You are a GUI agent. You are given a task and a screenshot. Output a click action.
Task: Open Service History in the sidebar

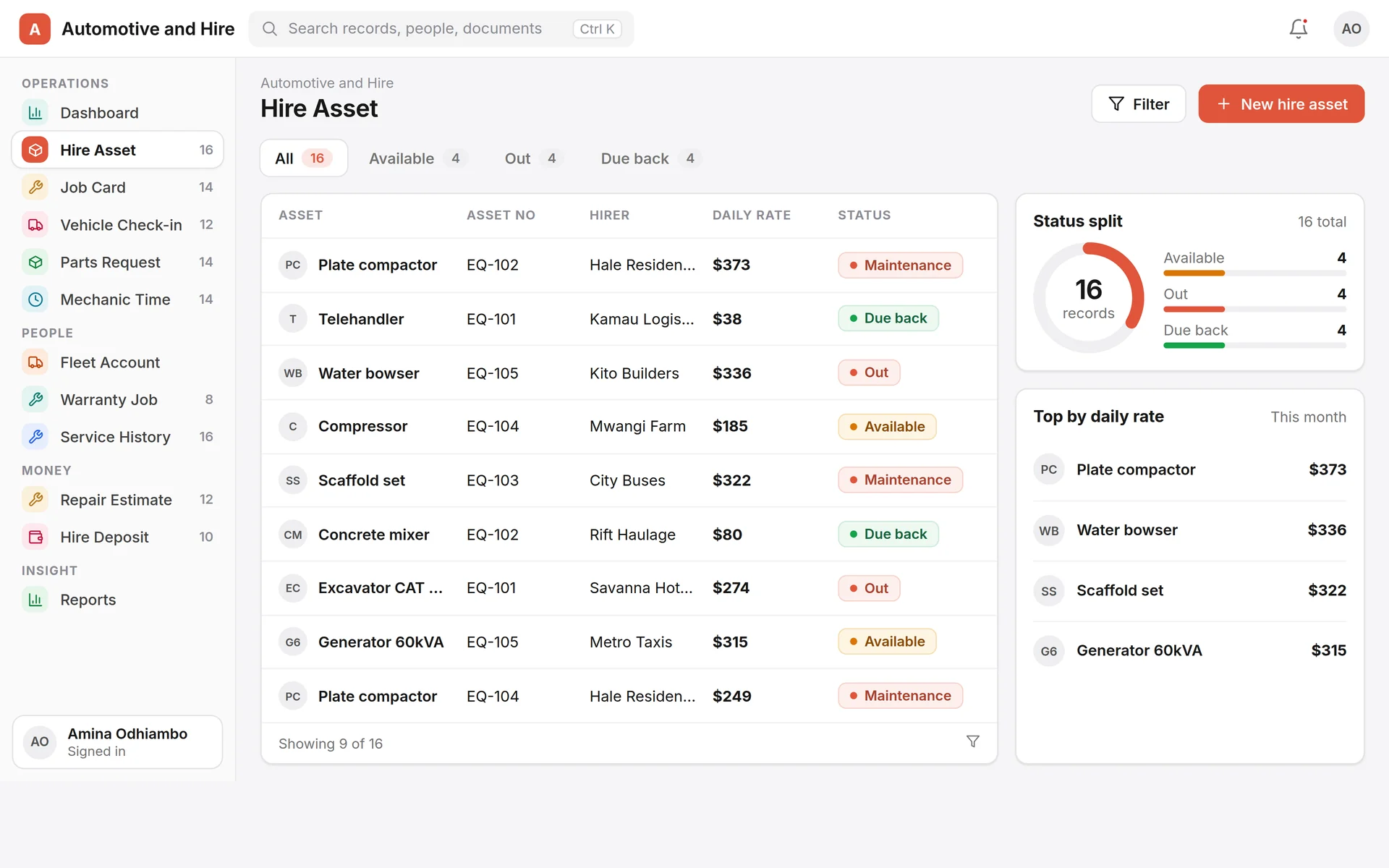click(118, 437)
